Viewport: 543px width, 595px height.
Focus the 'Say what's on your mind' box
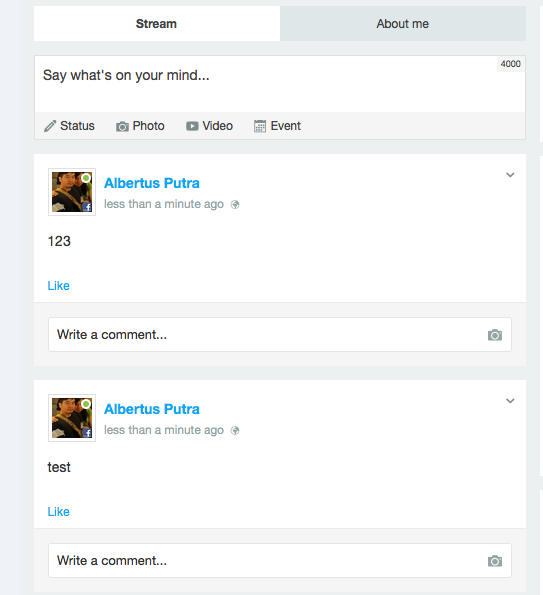click(x=280, y=84)
